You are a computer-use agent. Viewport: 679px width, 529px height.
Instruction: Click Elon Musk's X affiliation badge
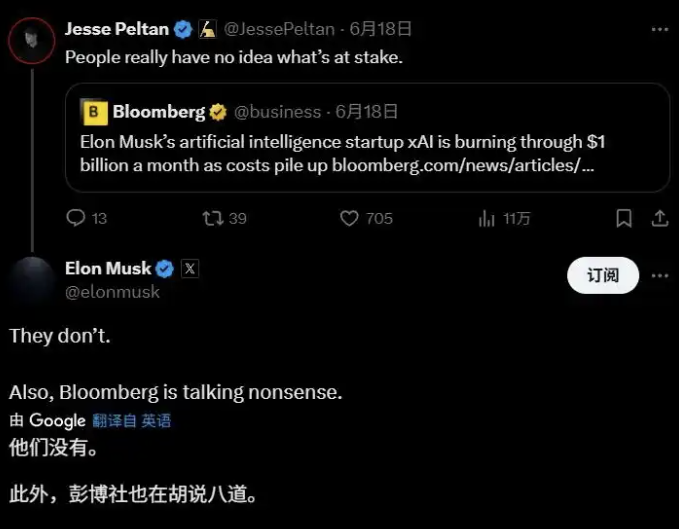(190, 268)
